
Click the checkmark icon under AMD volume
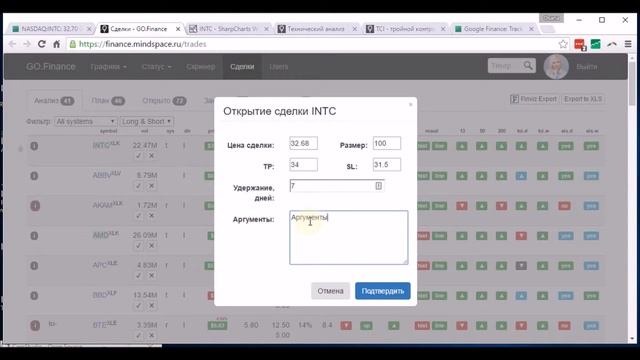pos(138,245)
